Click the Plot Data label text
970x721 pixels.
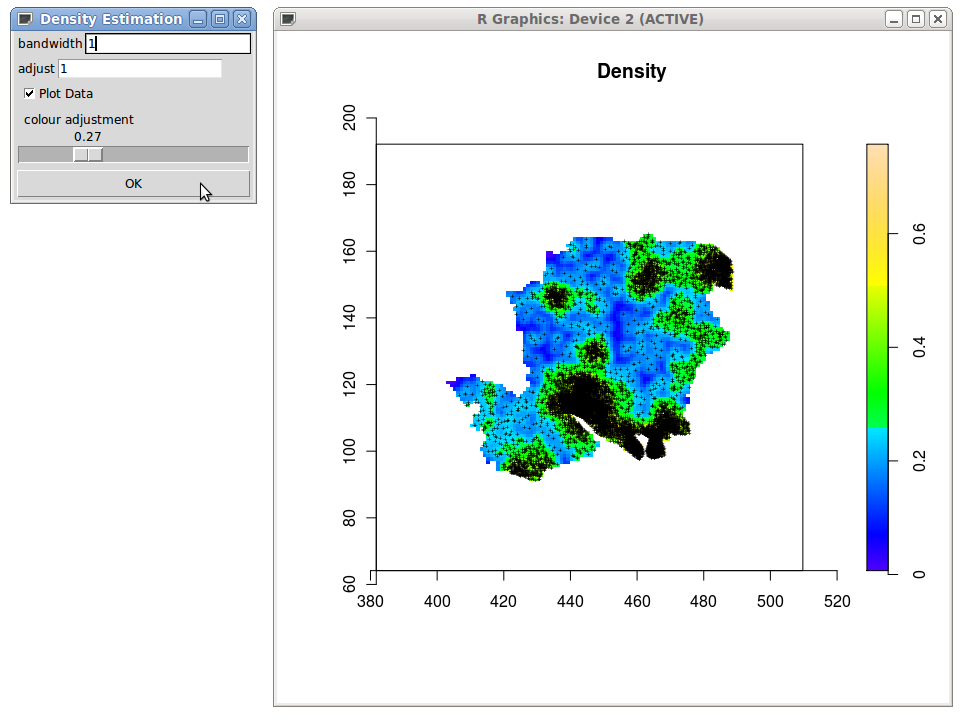66,93
